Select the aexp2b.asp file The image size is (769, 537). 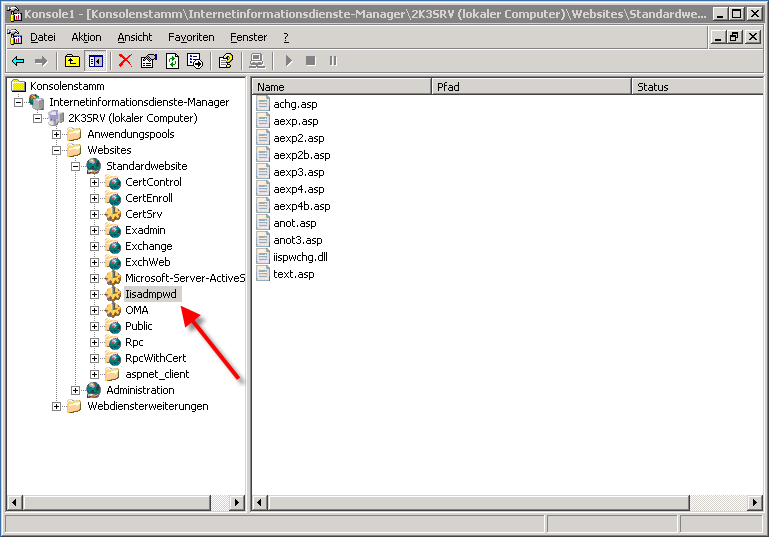tap(302, 155)
